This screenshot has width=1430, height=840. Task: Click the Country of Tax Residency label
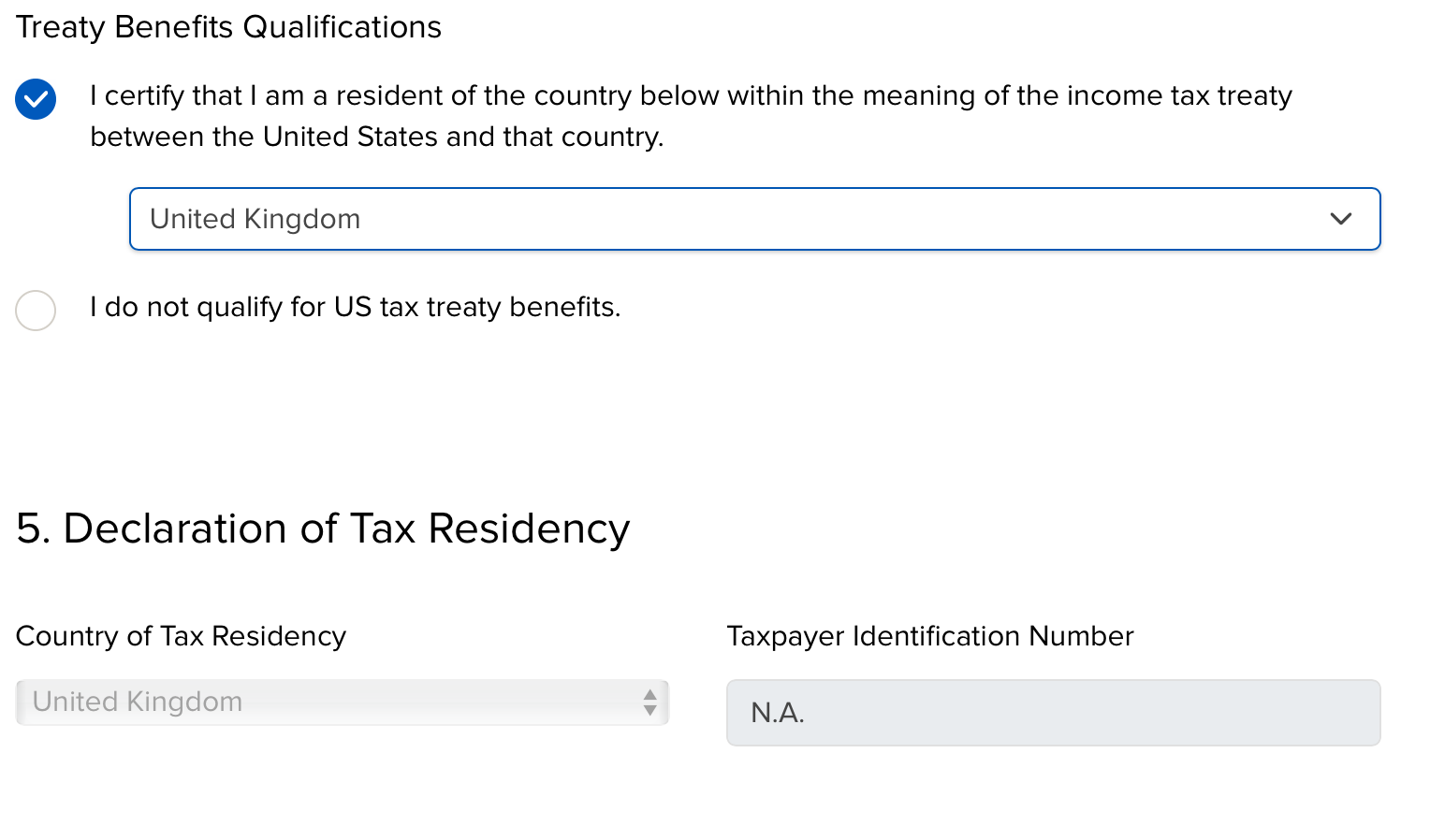pos(181,636)
